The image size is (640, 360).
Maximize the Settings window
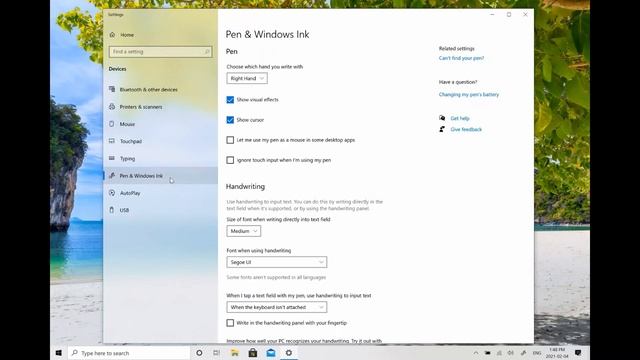point(509,15)
